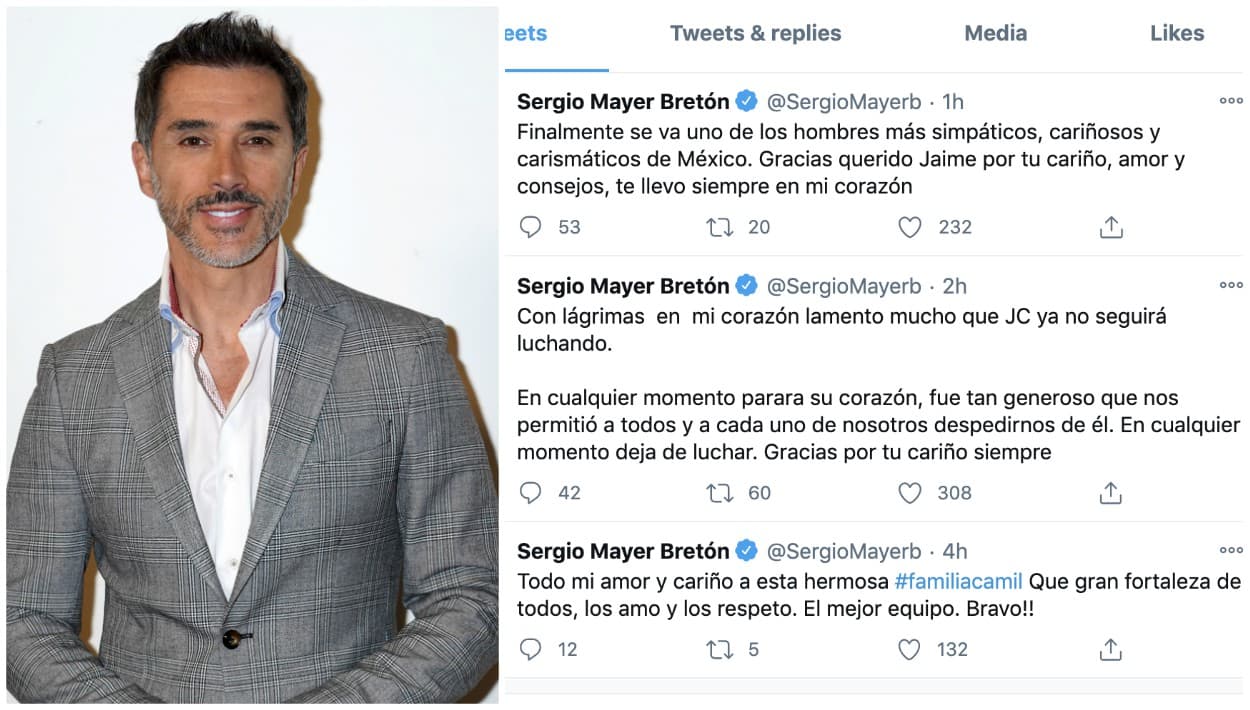
Task: Like the #familiacamil tweet
Action: click(910, 649)
